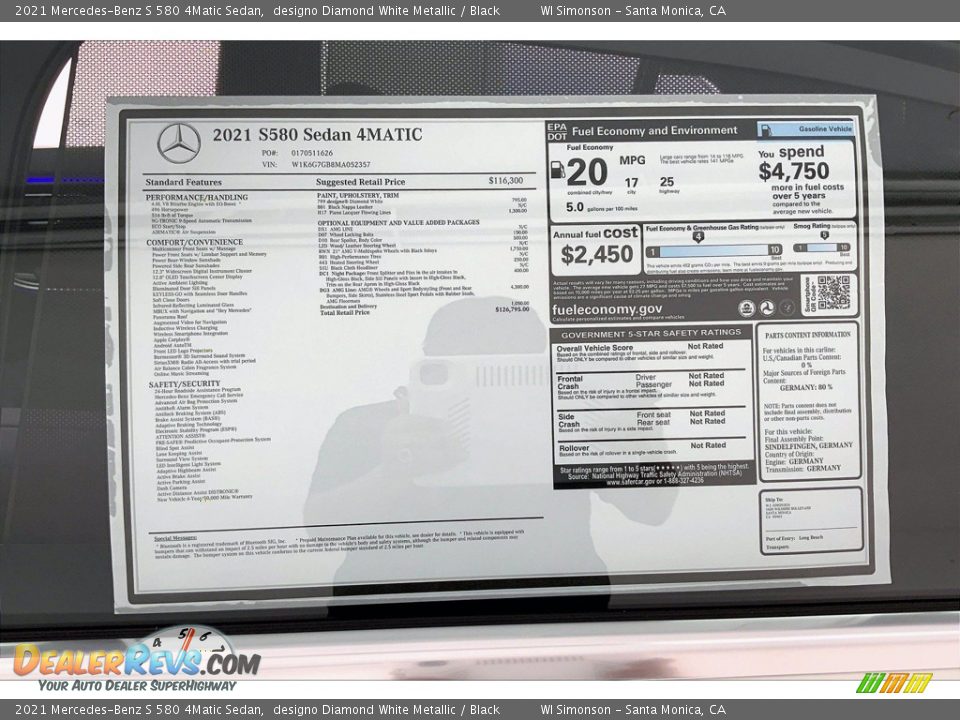The image size is (960, 720).
Task: Click the combined 20 MPG figure
Action: [587, 172]
